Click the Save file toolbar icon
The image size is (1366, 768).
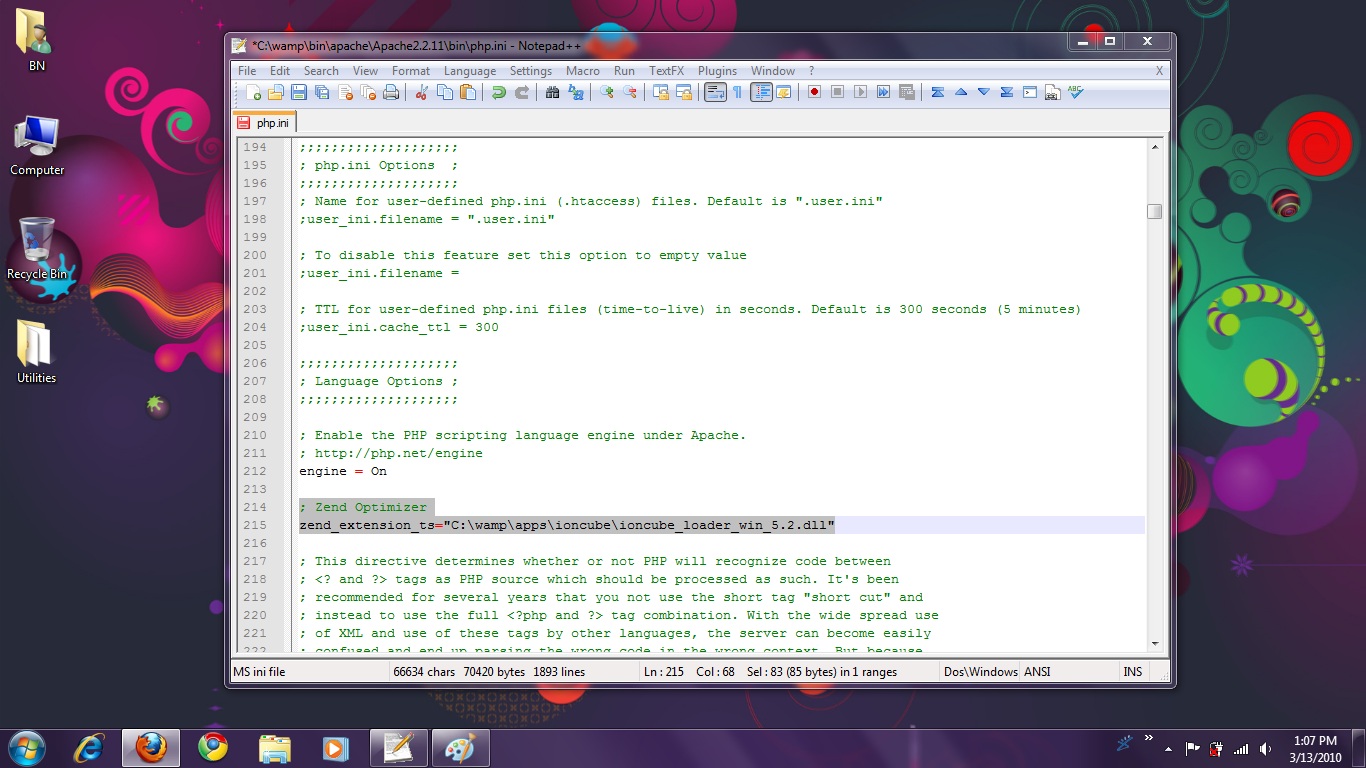point(298,92)
